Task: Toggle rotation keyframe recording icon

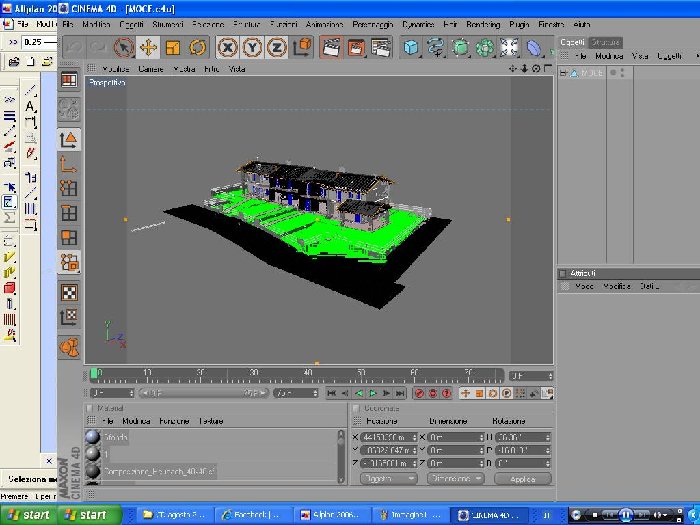Action: click(493, 393)
